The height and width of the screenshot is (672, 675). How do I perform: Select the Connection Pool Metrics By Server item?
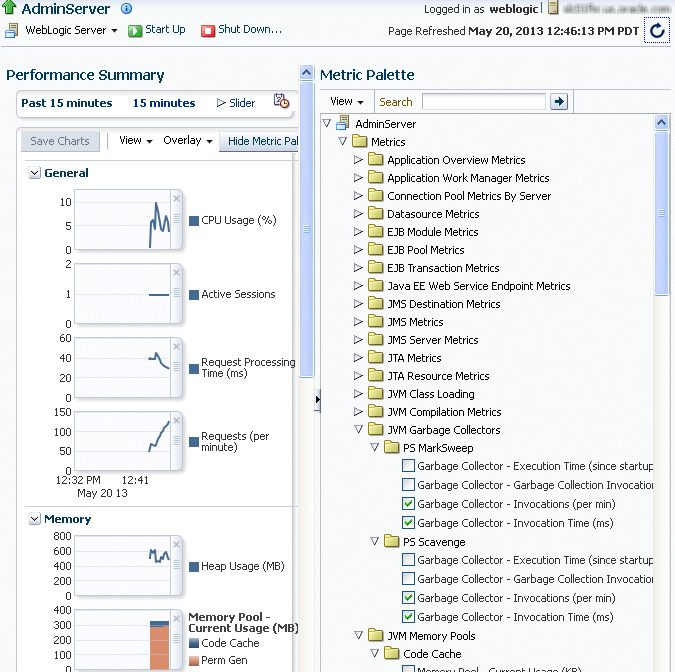point(469,196)
